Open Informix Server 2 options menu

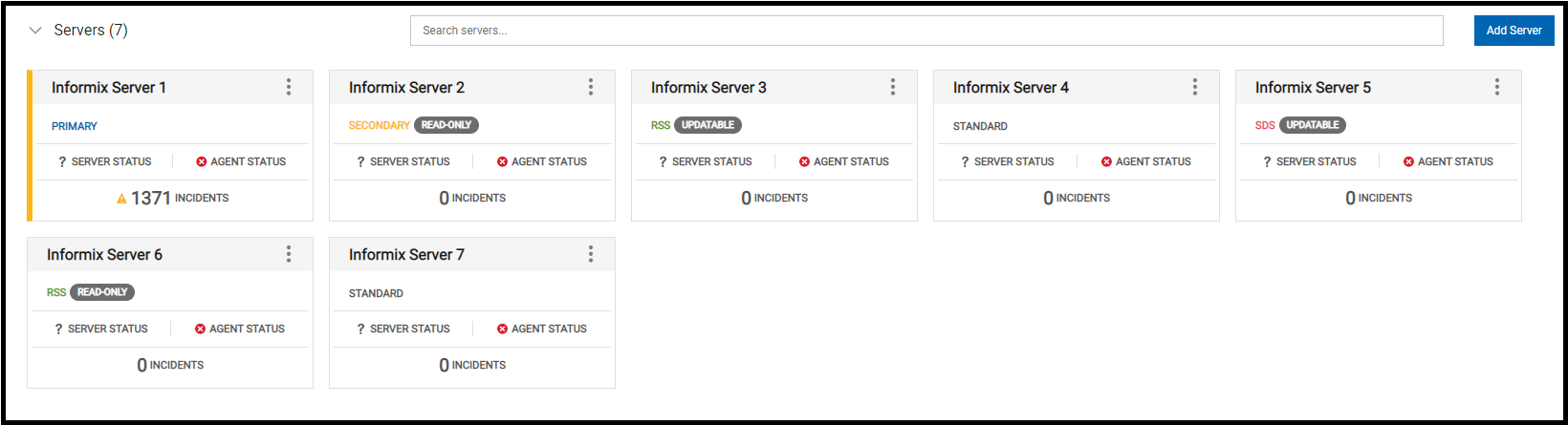pyautogui.click(x=591, y=87)
